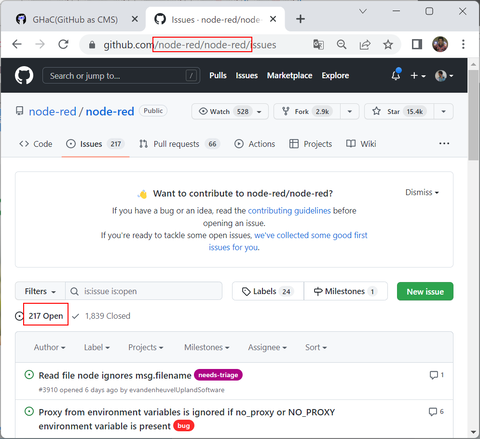Open the Pull requests tab
Image resolution: width=480 pixels, height=439 pixels.
click(179, 144)
